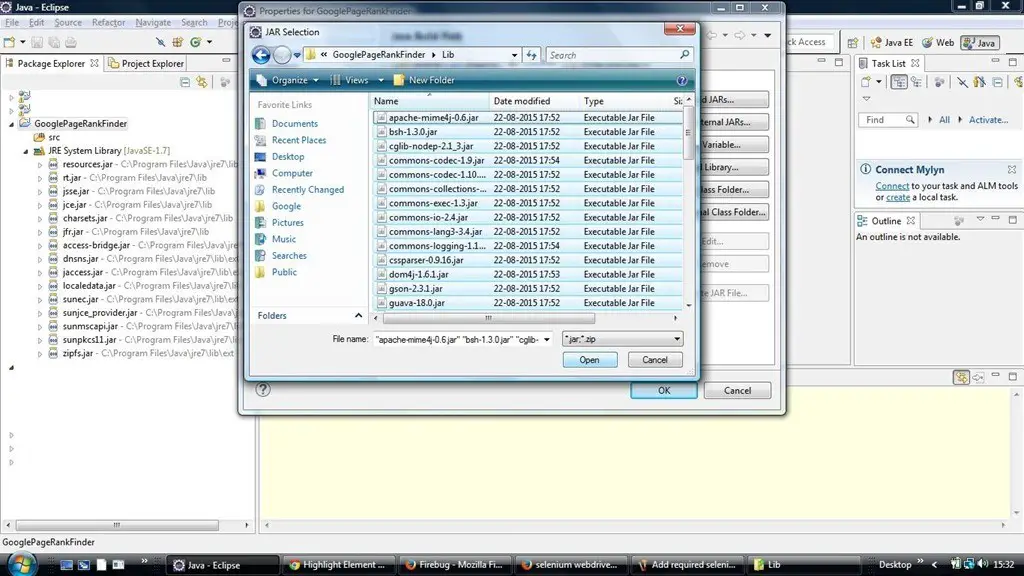Create a New Folder in file dialog
Screen dimensions: 1024x576
tap(424, 80)
